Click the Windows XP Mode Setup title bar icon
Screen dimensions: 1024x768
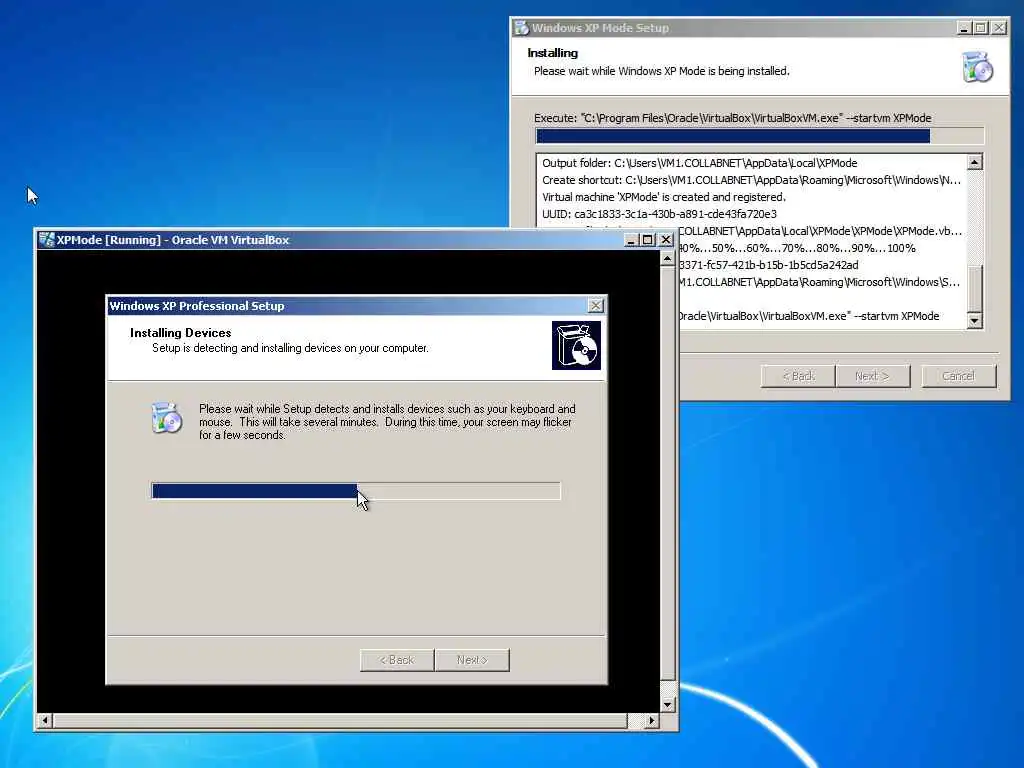521,27
